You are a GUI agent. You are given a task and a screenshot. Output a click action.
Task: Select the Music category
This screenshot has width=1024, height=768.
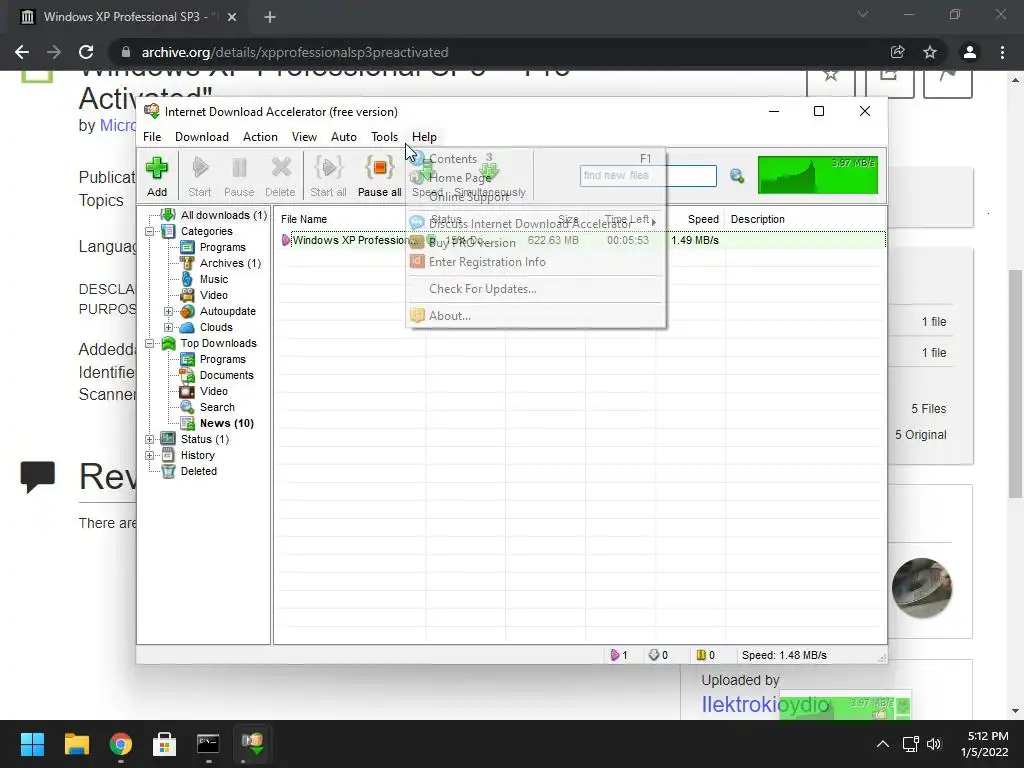pos(214,279)
